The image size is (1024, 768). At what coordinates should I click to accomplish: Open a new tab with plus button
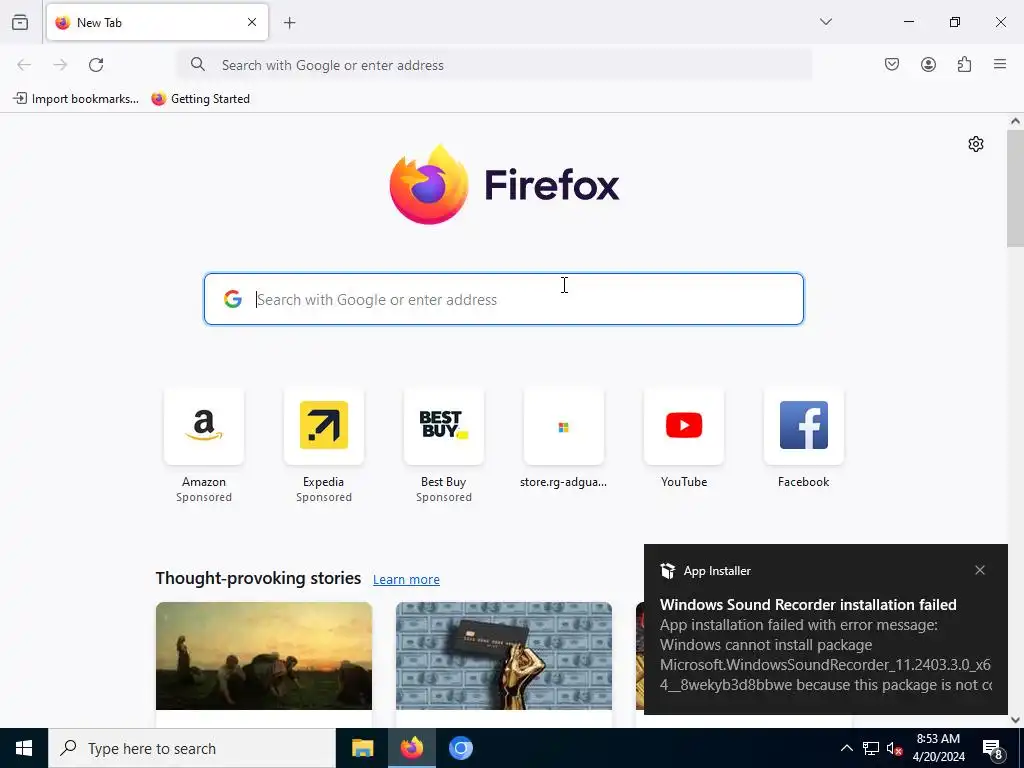[290, 23]
